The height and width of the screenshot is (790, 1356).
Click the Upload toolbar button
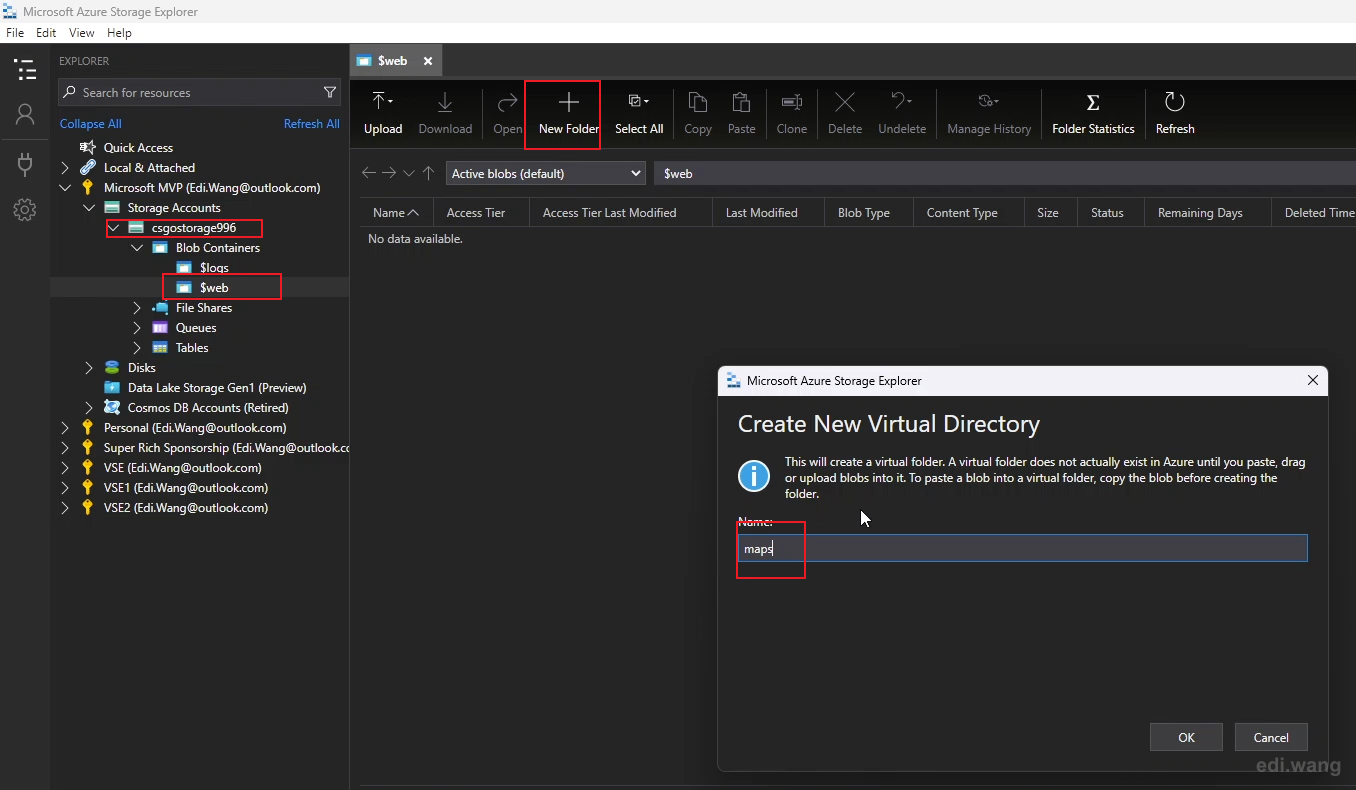383,113
